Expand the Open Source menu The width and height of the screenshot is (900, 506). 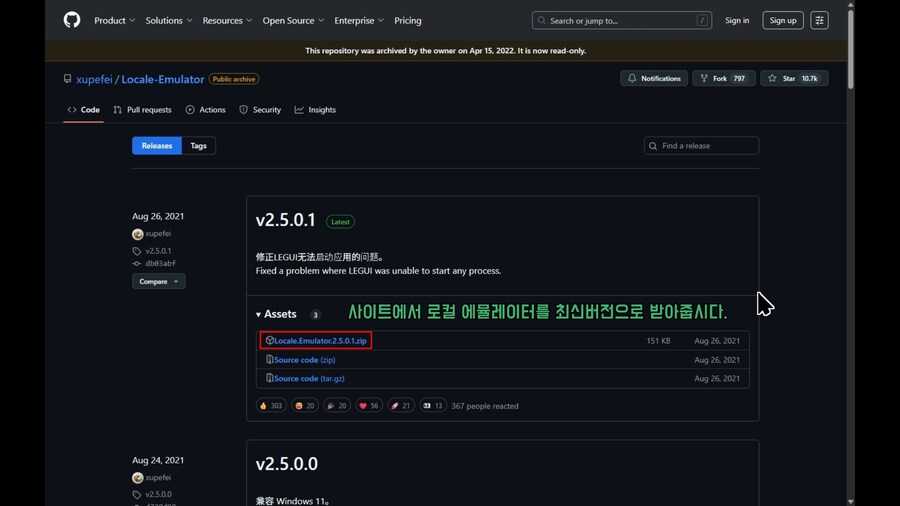pyautogui.click(x=293, y=21)
